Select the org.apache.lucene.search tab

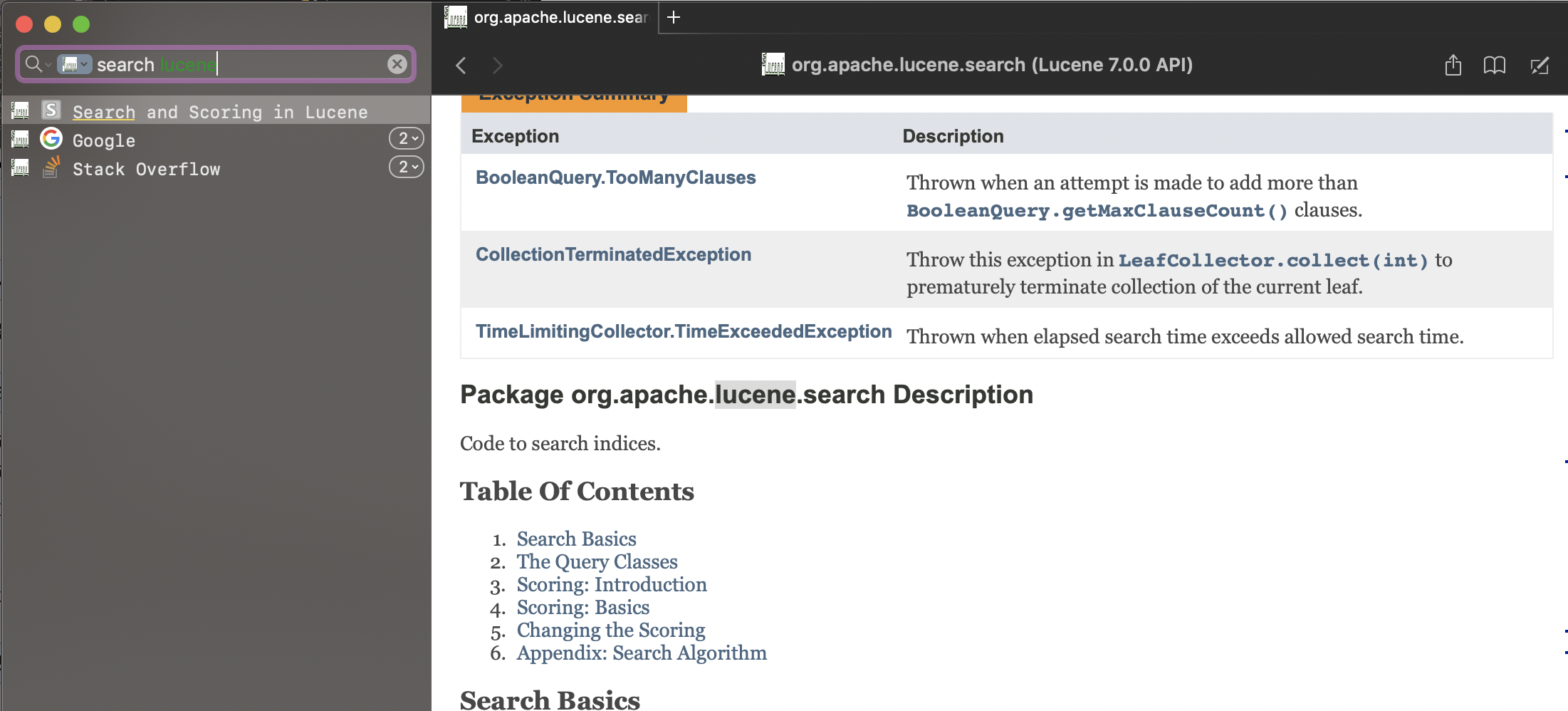point(548,17)
